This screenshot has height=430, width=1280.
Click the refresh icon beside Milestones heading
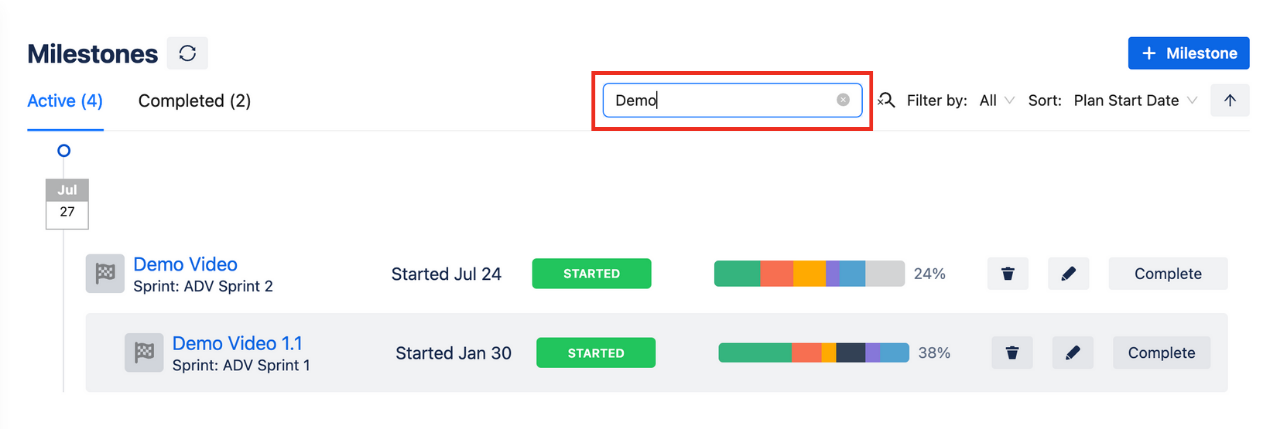click(187, 54)
